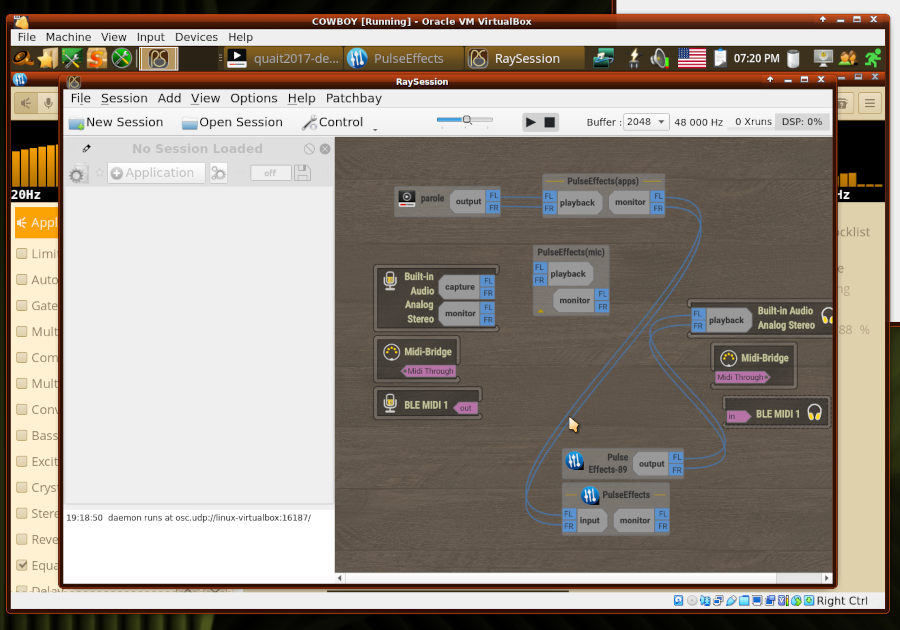Stop JACK transport with the stop button
Viewport: 900px width, 630px height.
click(550, 122)
